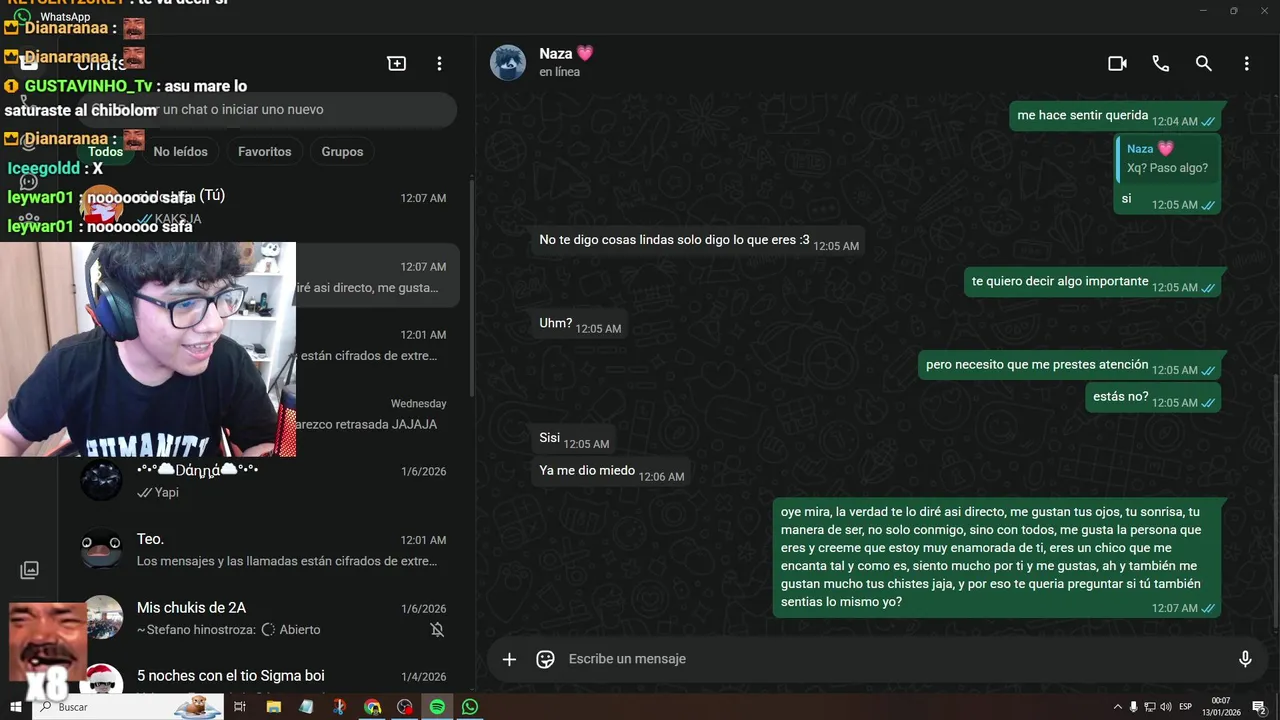1280x720 pixels.
Task: Click the 'No te digo cosas lindas' message
Action: click(x=697, y=241)
